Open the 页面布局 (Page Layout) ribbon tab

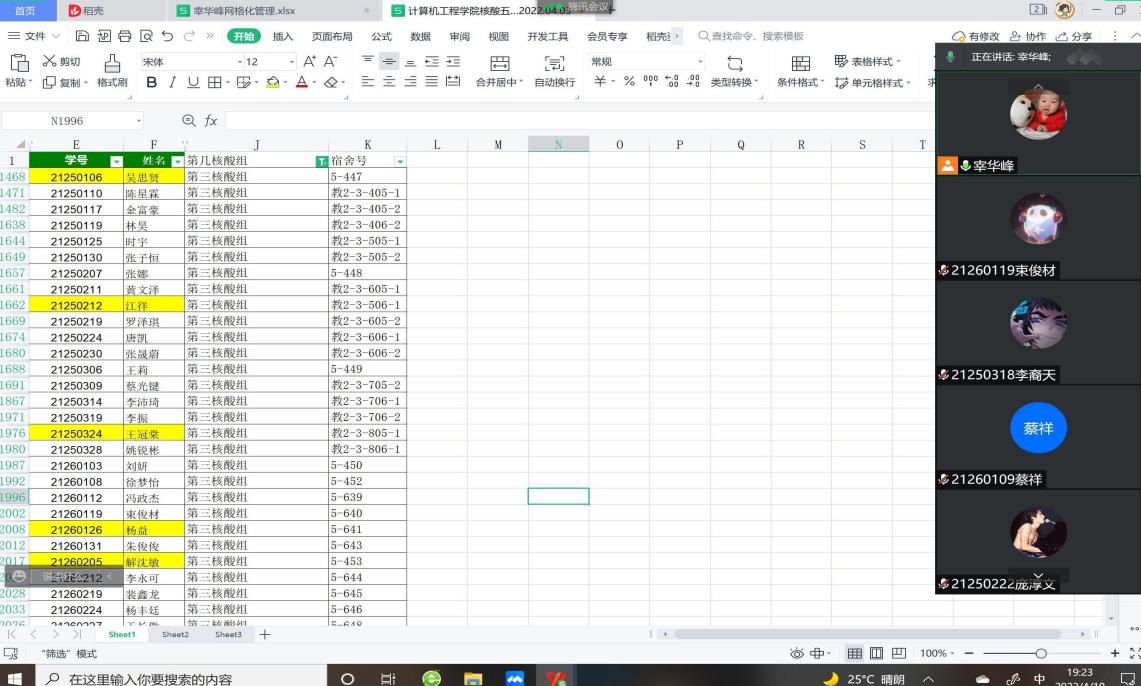(x=332, y=36)
